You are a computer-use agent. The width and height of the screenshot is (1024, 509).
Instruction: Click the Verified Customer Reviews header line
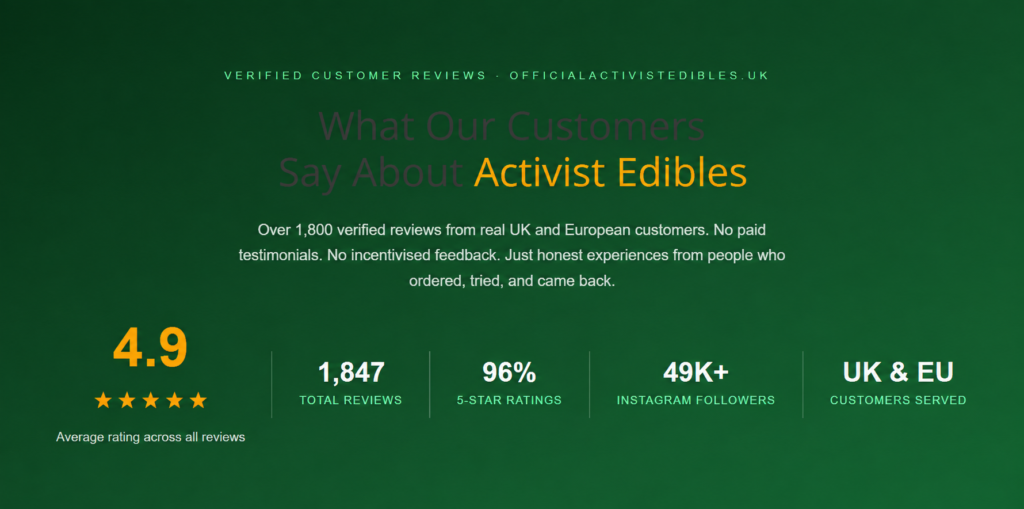click(x=497, y=76)
